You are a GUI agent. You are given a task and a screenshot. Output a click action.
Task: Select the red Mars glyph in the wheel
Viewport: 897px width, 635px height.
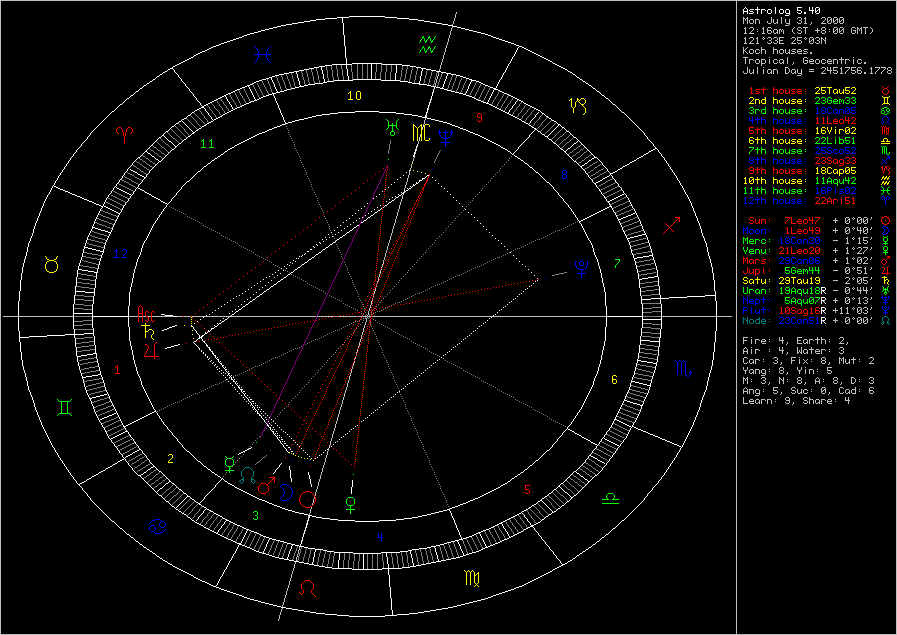(x=266, y=486)
